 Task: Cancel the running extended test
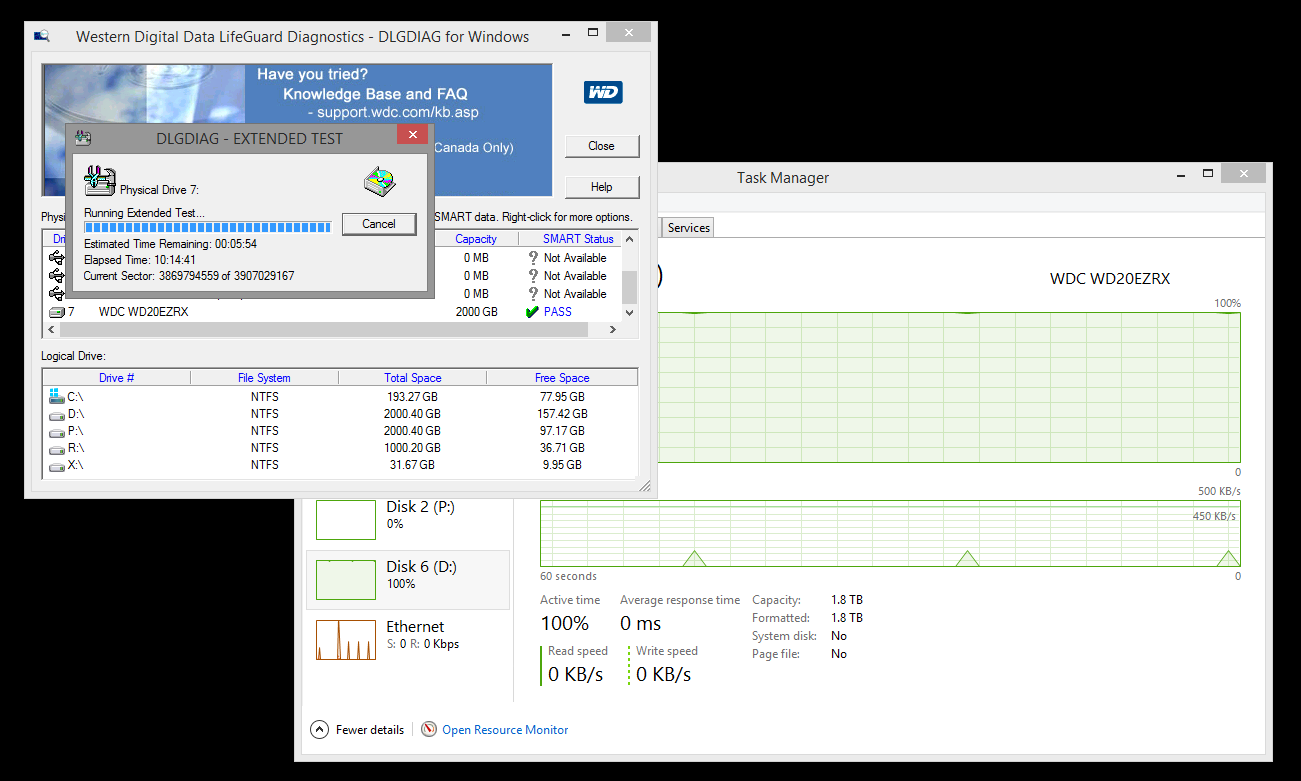click(379, 224)
